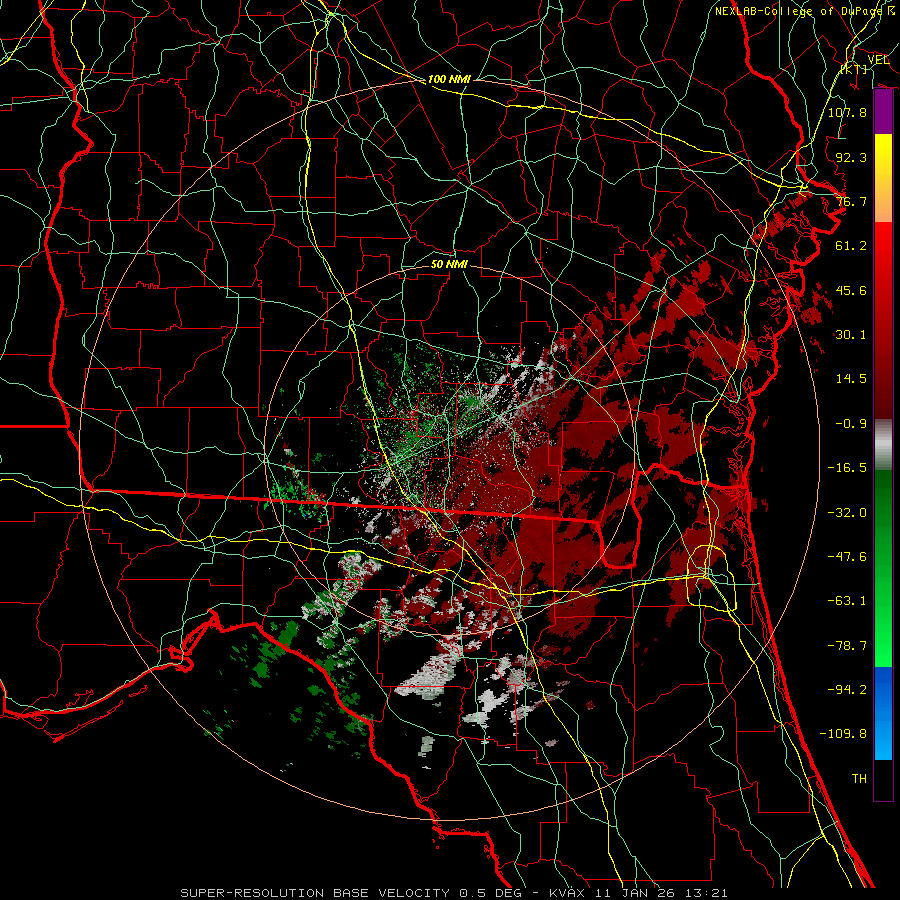Click the 14.5 legend value

(851, 379)
